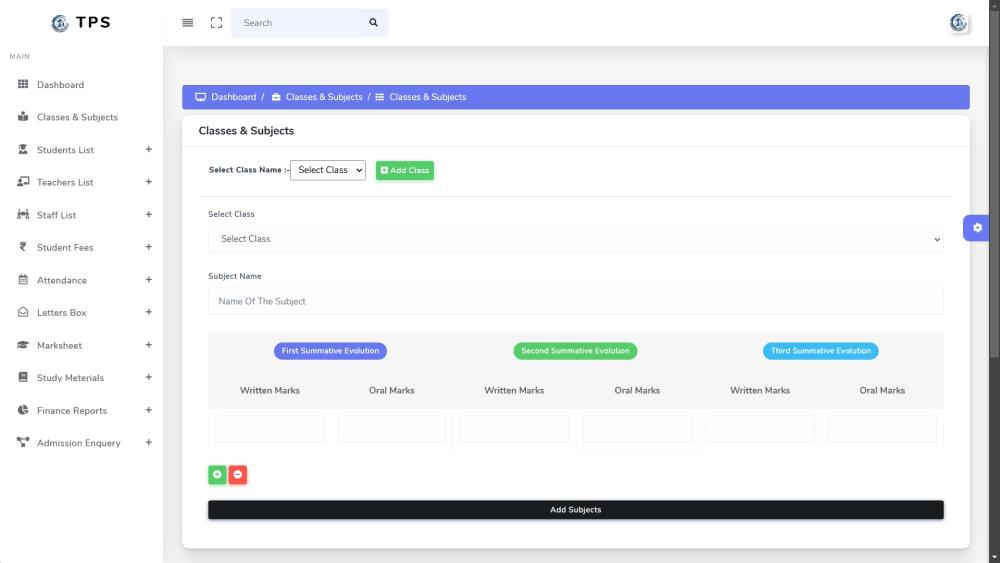Open the settings gear side tab

tap(977, 228)
